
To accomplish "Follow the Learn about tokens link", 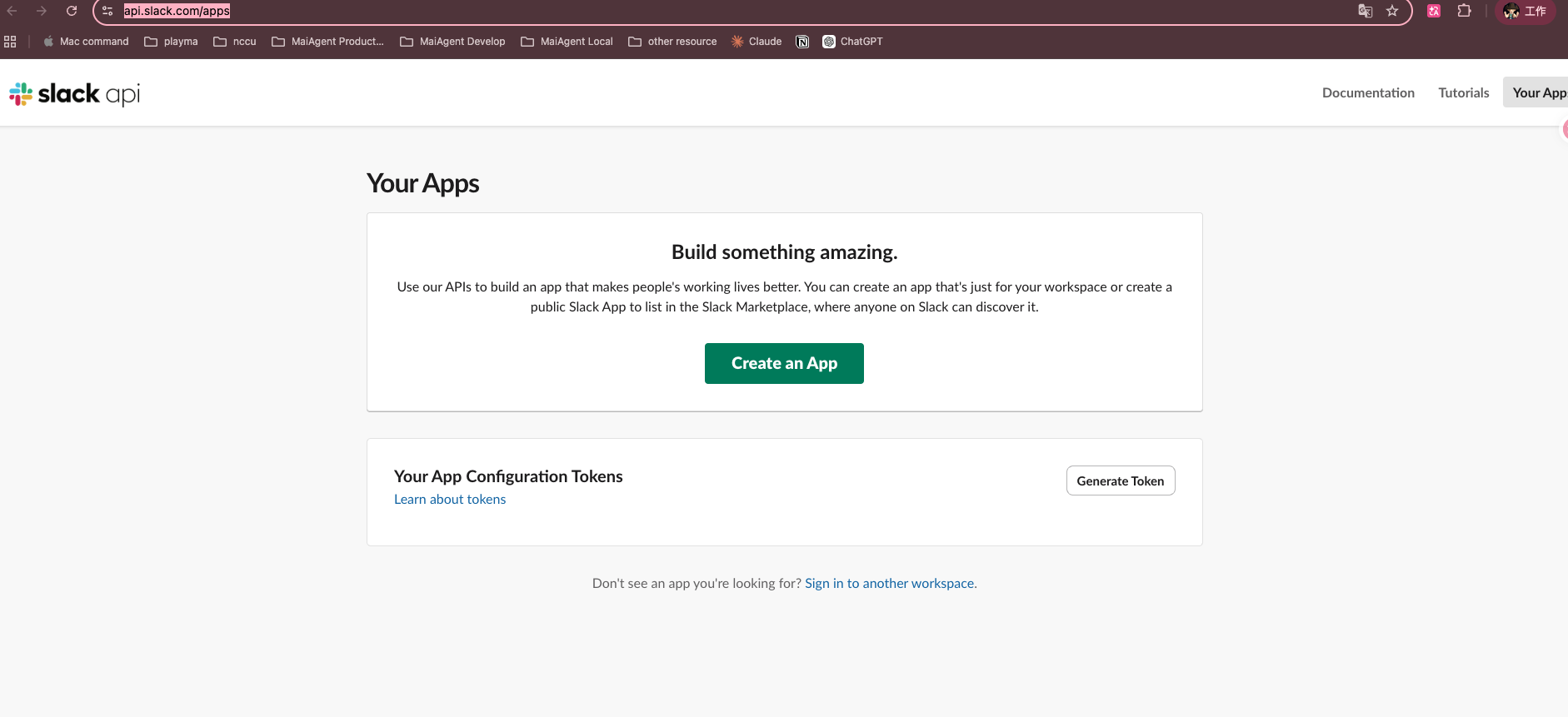I will pyautogui.click(x=450, y=499).
